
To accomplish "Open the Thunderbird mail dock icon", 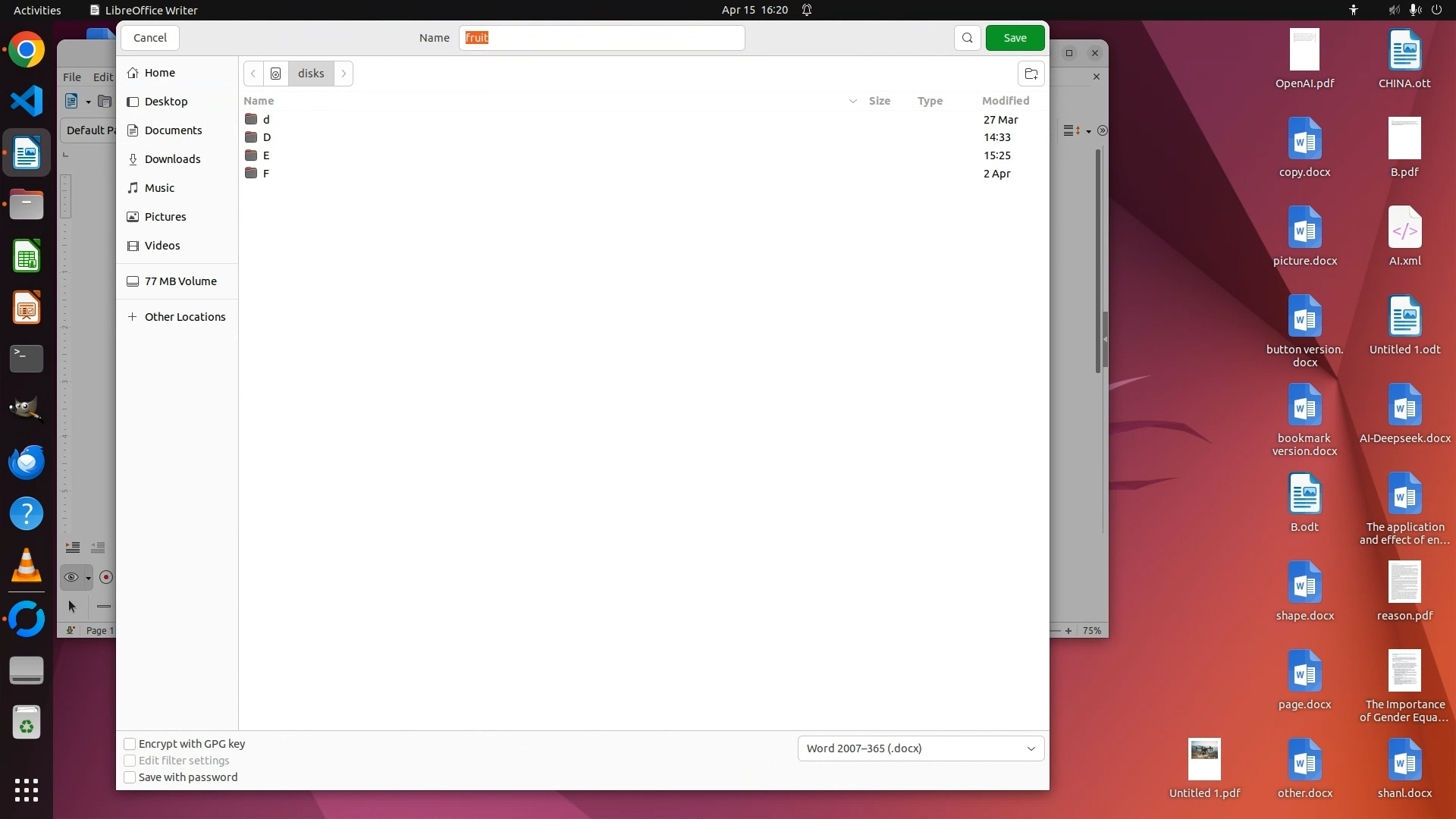I will coord(27,463).
